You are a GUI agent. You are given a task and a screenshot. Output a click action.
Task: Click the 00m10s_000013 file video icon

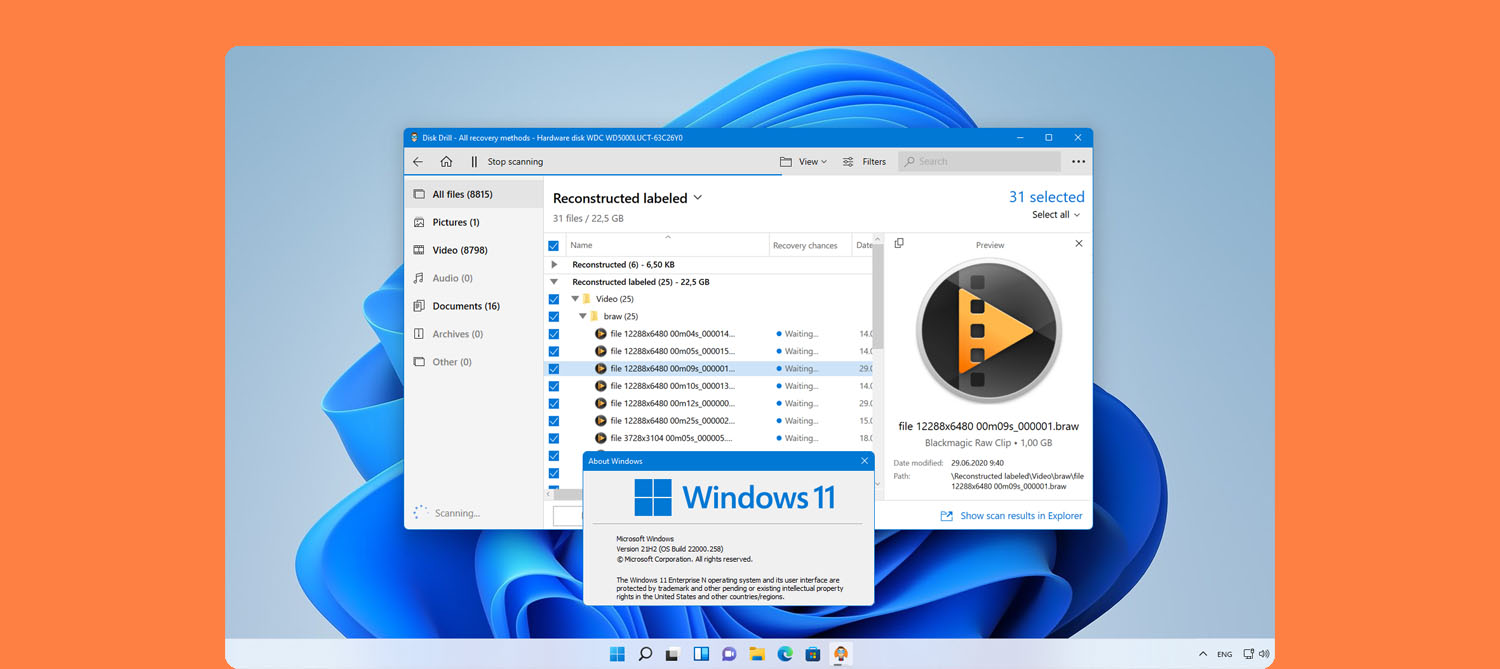click(x=601, y=386)
